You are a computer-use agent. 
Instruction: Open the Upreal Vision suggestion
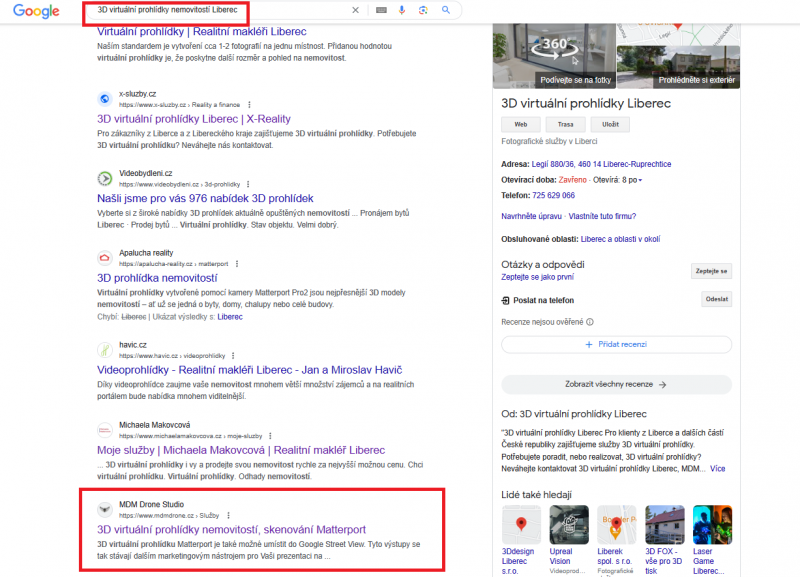(x=569, y=540)
